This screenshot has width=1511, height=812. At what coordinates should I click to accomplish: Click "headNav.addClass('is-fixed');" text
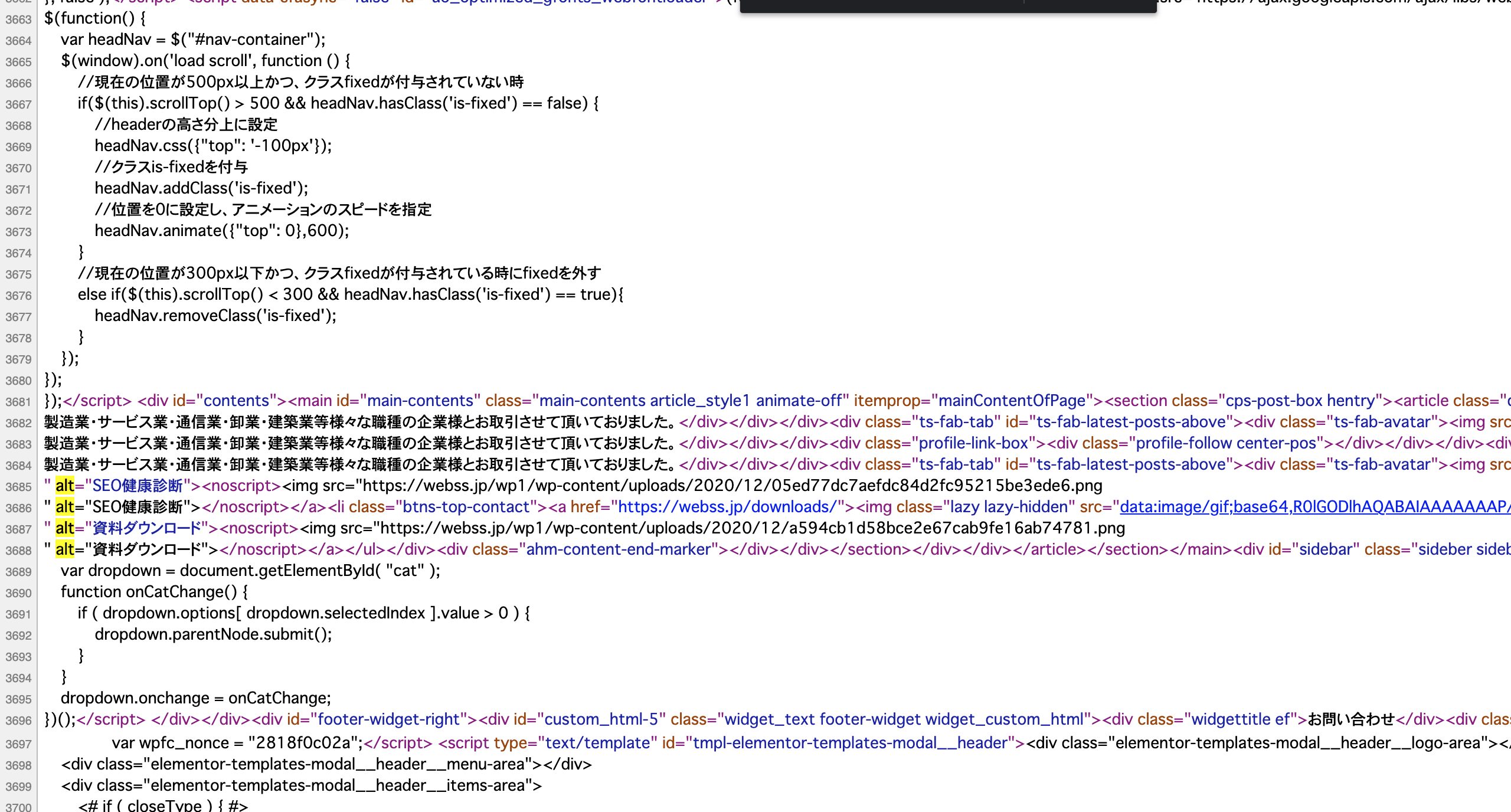pos(201,188)
